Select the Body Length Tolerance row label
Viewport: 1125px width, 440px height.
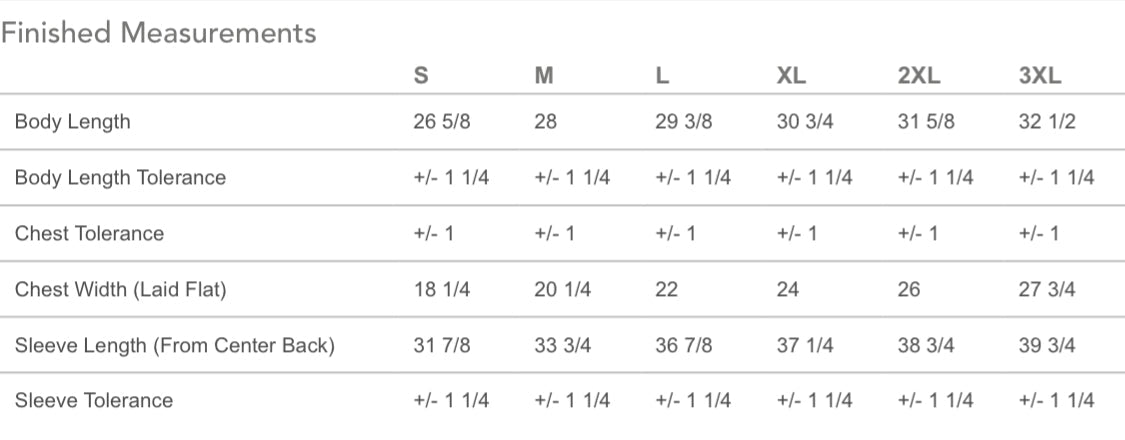click(x=121, y=177)
